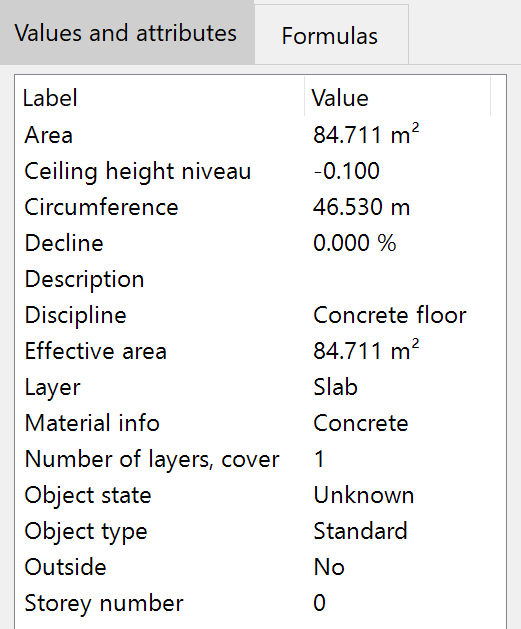Select the Values and attributes tab

127,32
